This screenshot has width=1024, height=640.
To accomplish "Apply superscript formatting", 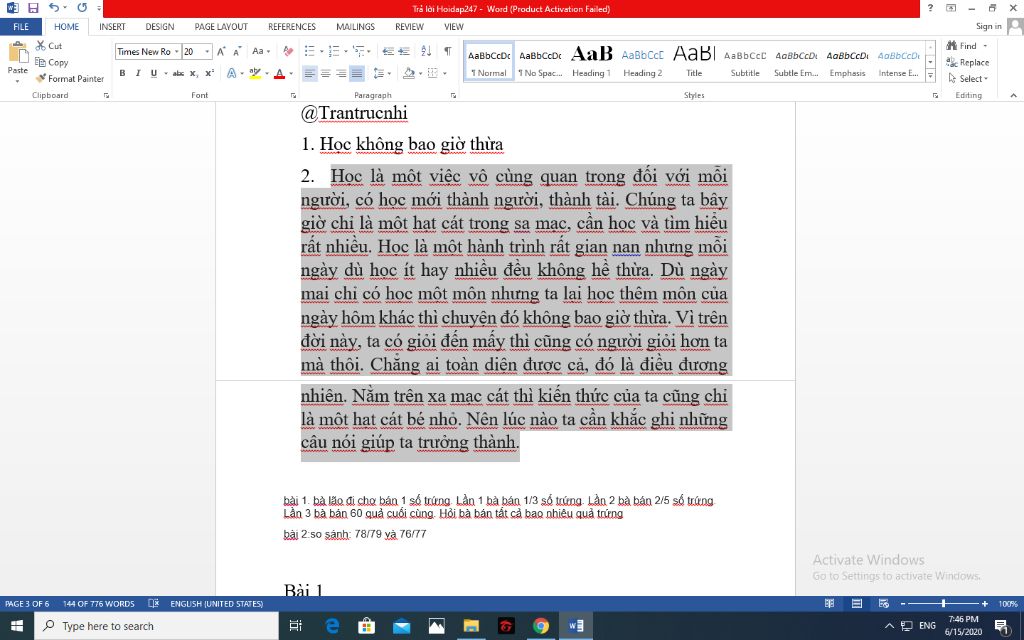I will pos(210,73).
